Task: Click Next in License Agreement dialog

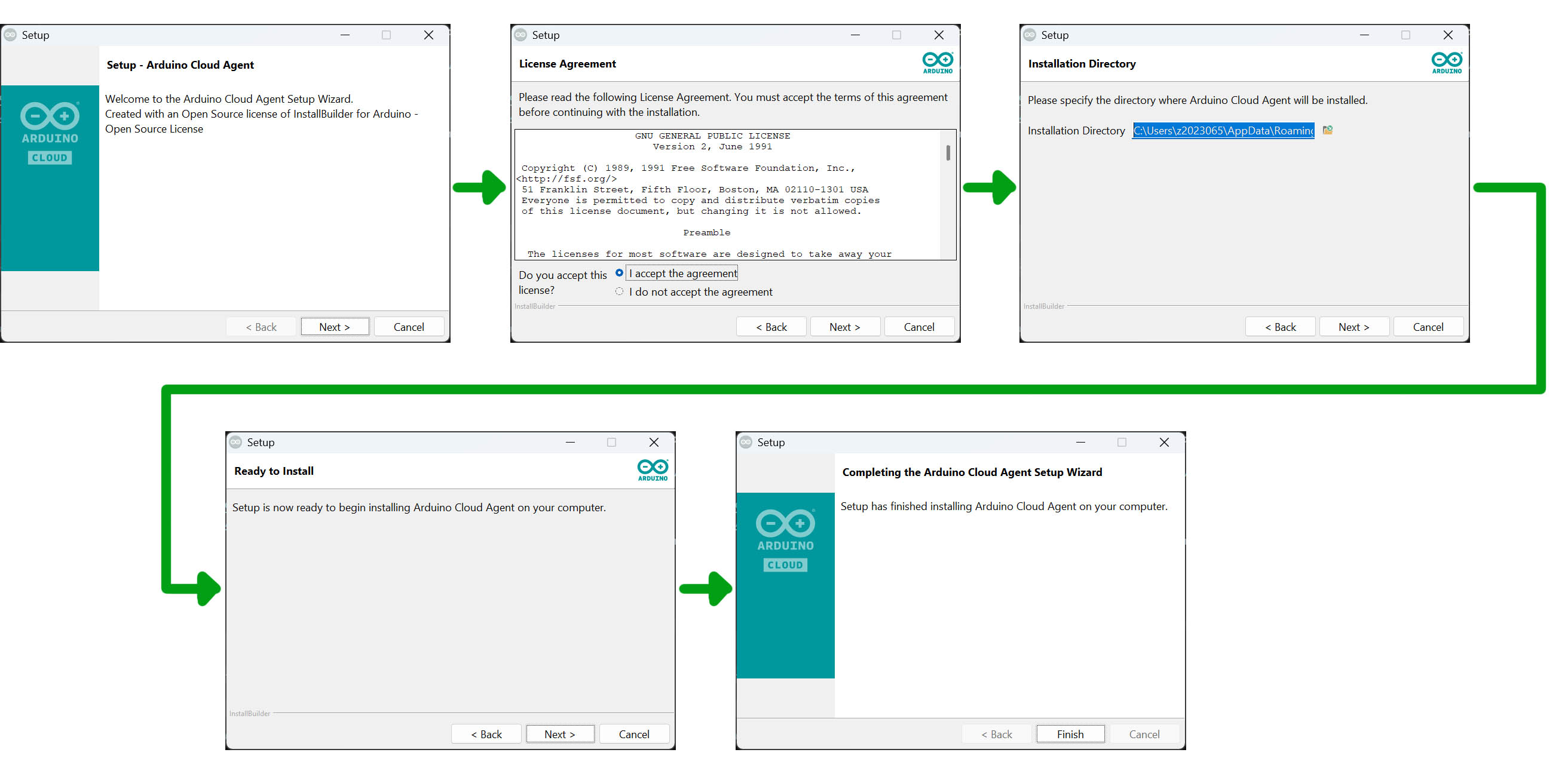Action: pyautogui.click(x=844, y=327)
